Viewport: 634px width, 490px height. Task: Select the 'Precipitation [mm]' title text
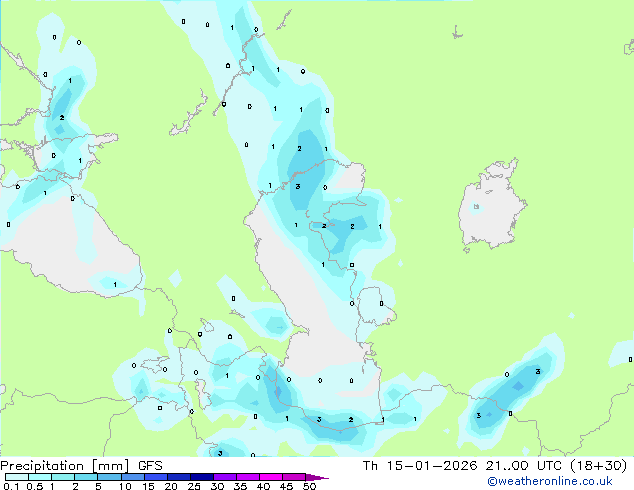coord(65,466)
